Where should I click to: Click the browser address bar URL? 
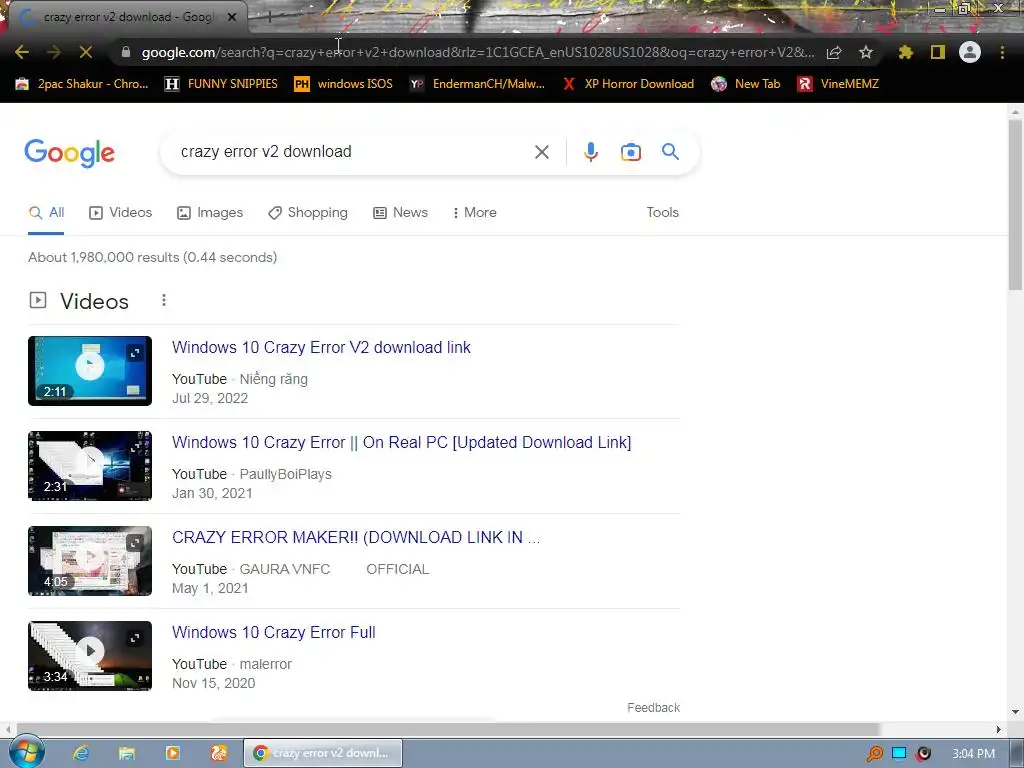[478, 52]
